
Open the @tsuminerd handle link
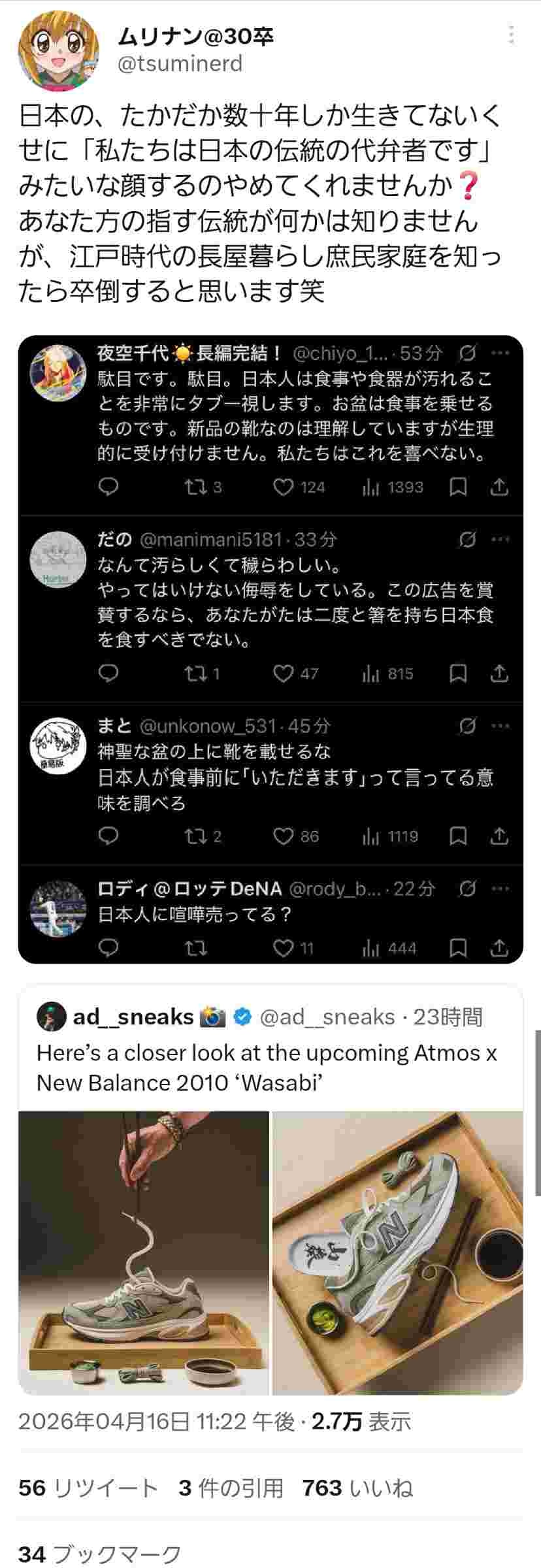point(180,63)
